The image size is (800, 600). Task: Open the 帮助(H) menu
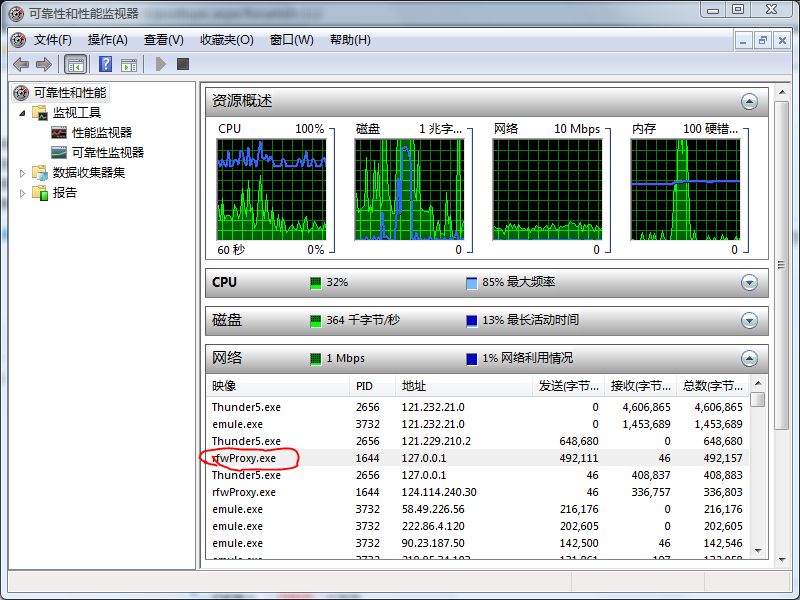point(350,40)
